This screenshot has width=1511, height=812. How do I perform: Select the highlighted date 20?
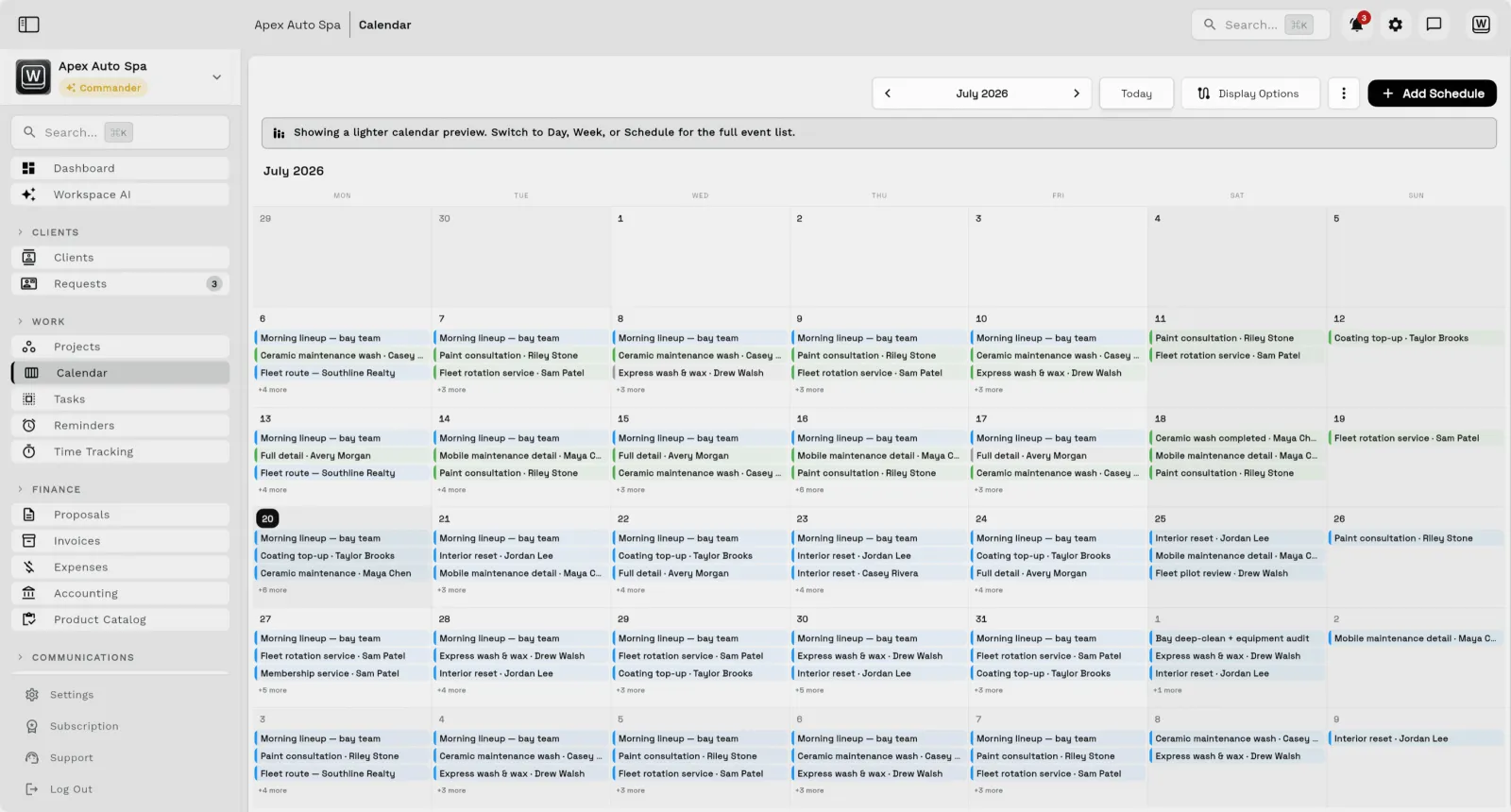[x=267, y=518]
